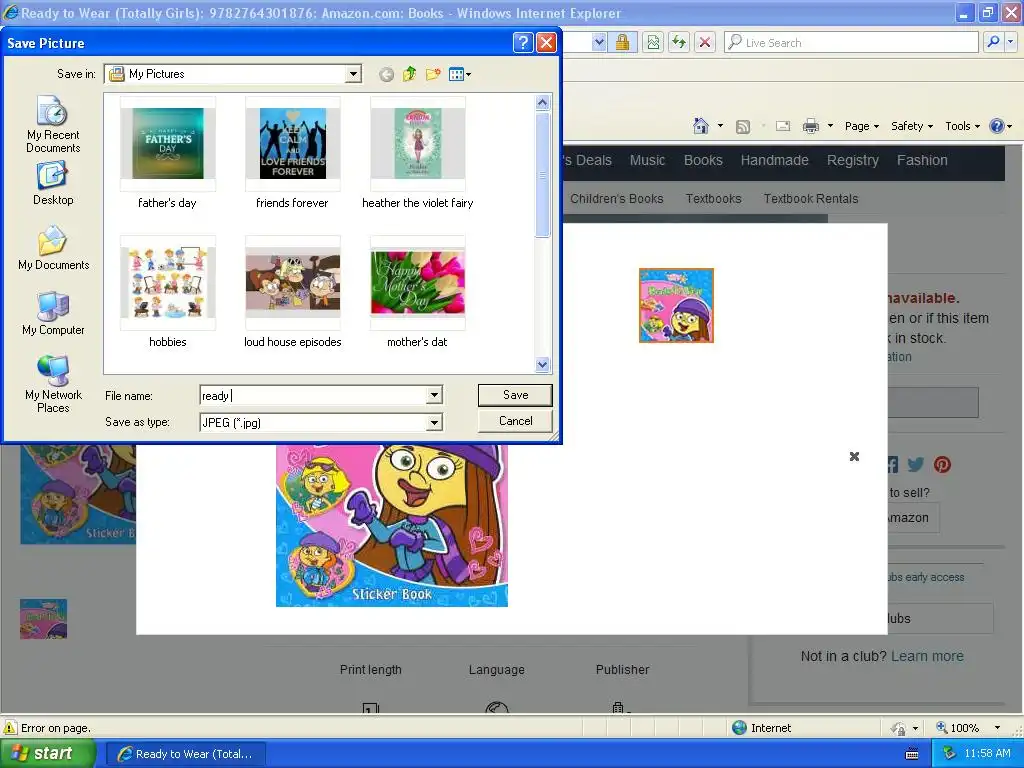
Task: Open the Fashion nav item
Action: tap(922, 161)
